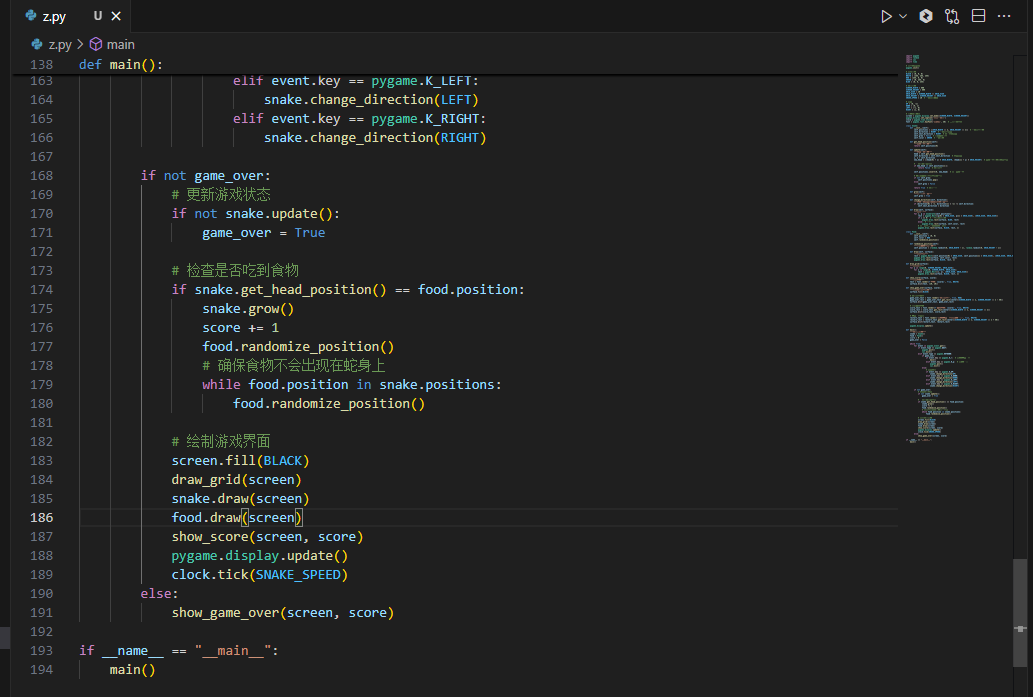Close the z.py tab

click(115, 16)
